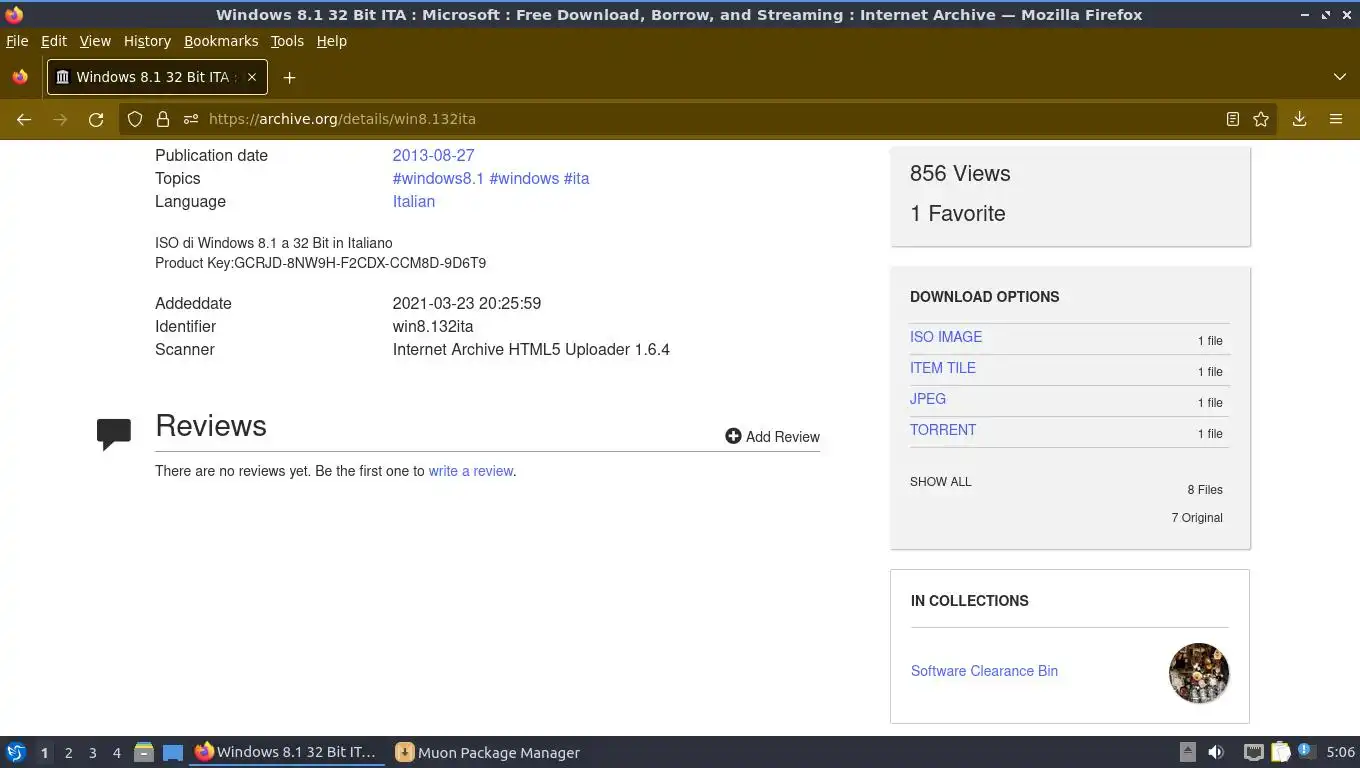The image size is (1360, 768).
Task: Click the show desktop taskbar icon
Action: tap(173, 752)
